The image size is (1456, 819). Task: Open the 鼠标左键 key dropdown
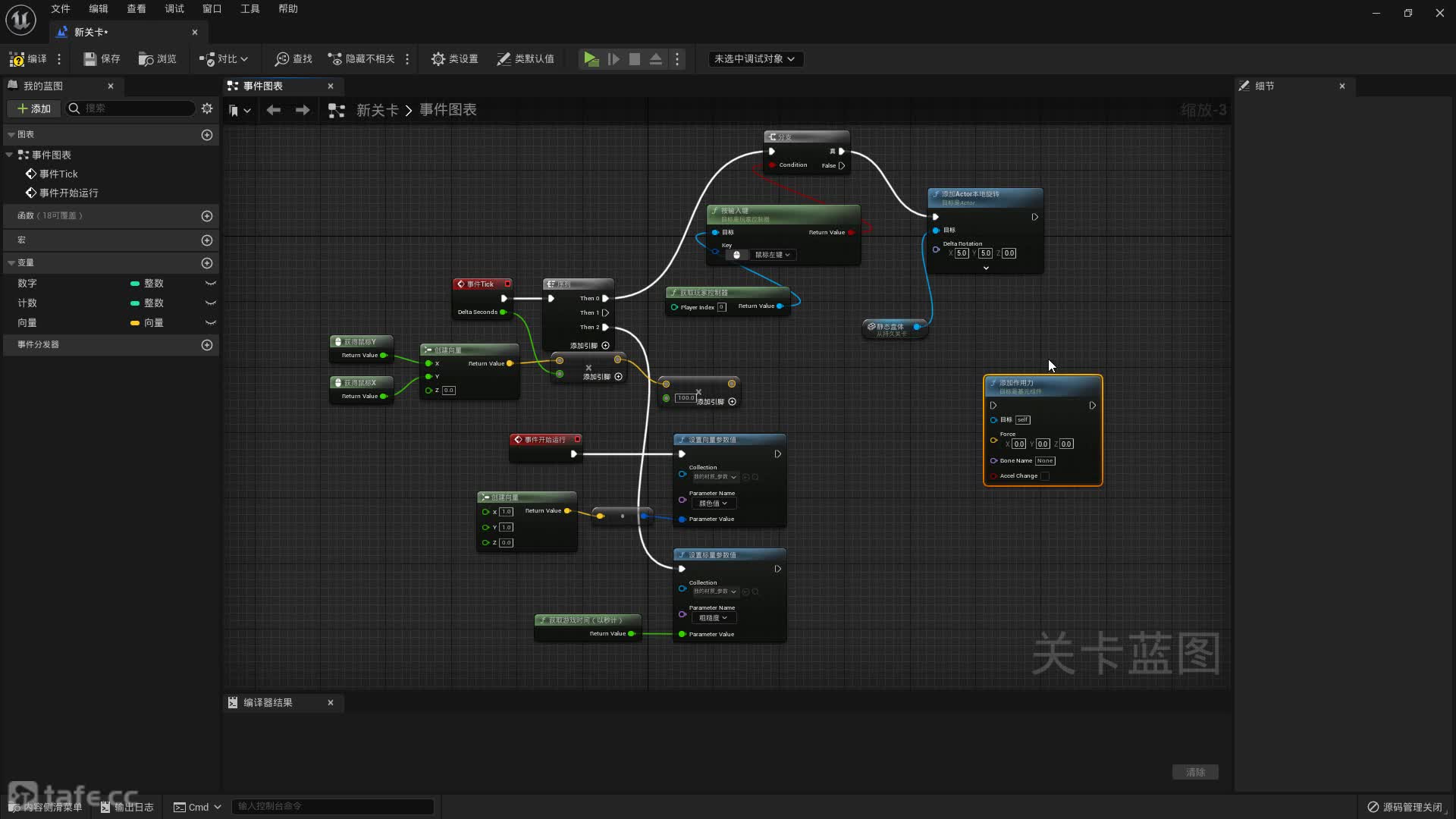pyautogui.click(x=773, y=255)
